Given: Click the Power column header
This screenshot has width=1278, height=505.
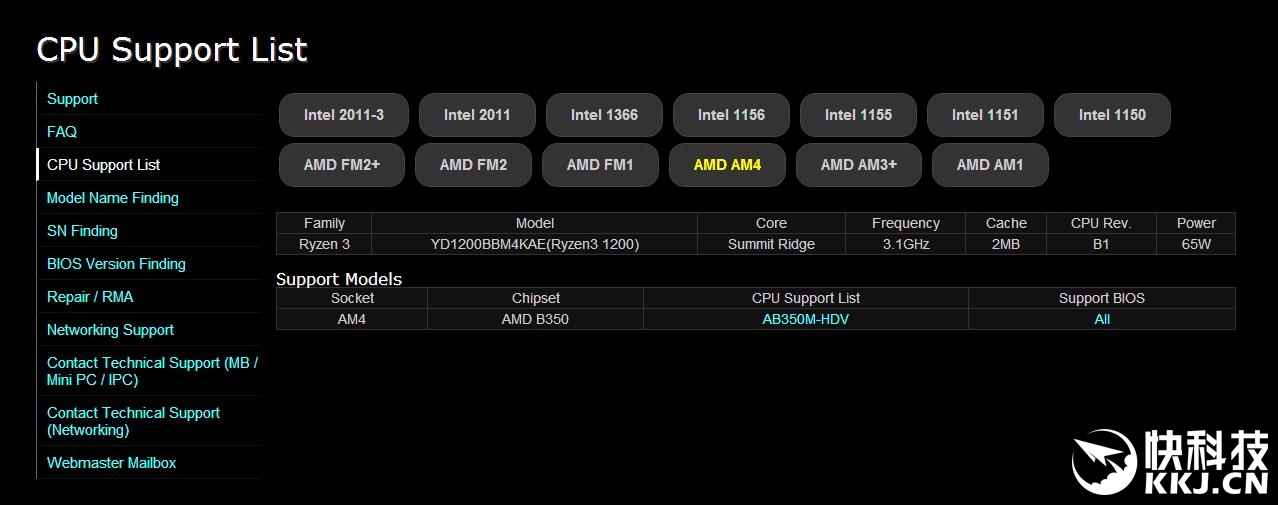Looking at the screenshot, I should pyautogui.click(x=1196, y=223).
